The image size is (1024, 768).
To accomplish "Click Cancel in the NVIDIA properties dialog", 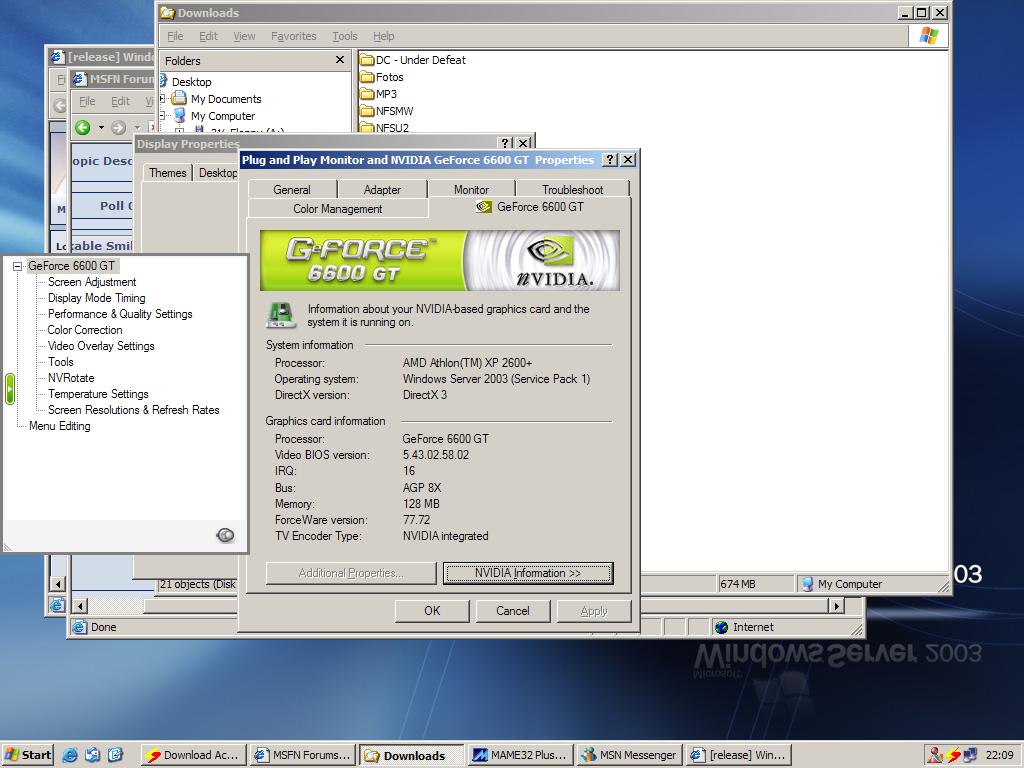I will coord(513,611).
